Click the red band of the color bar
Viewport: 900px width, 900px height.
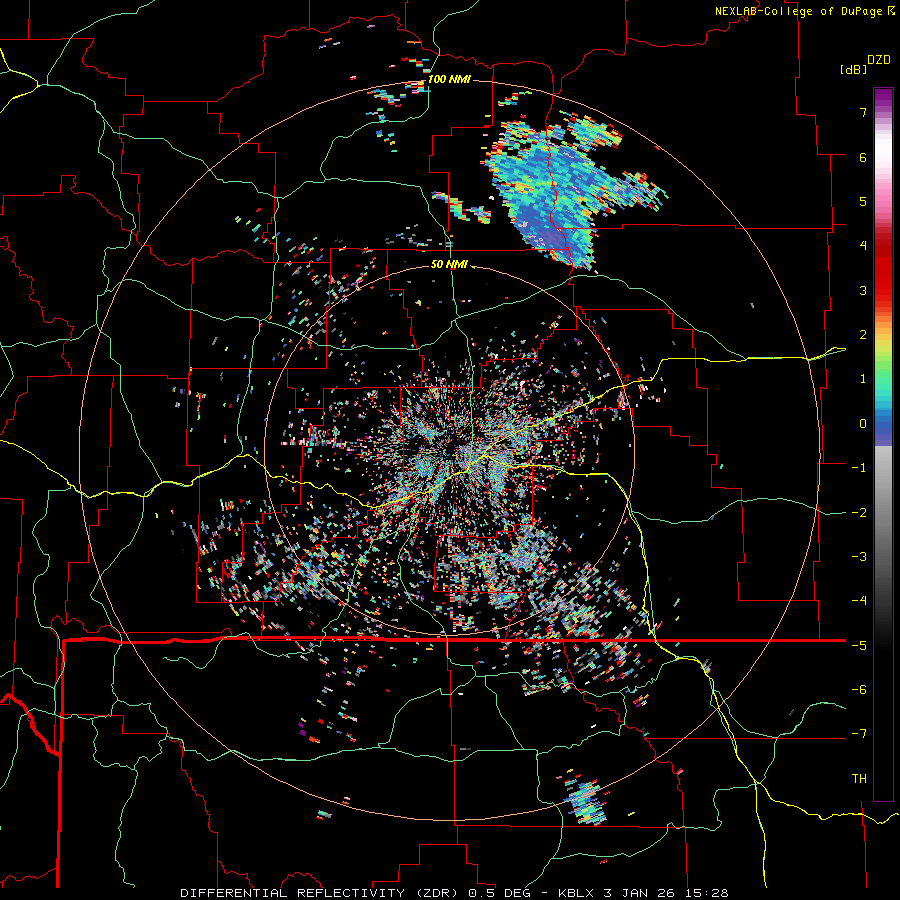click(883, 270)
